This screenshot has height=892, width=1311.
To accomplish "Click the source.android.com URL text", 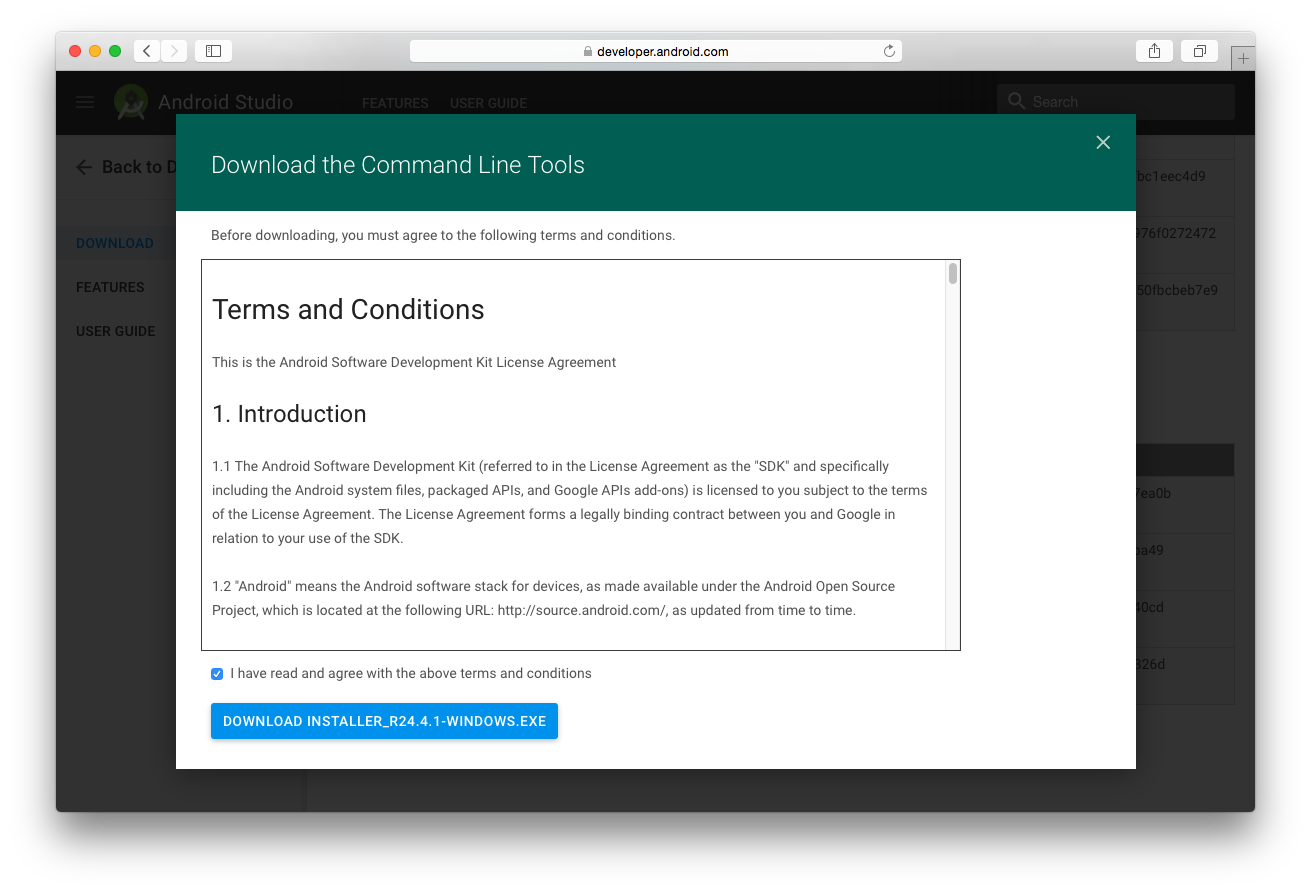I will 582,610.
